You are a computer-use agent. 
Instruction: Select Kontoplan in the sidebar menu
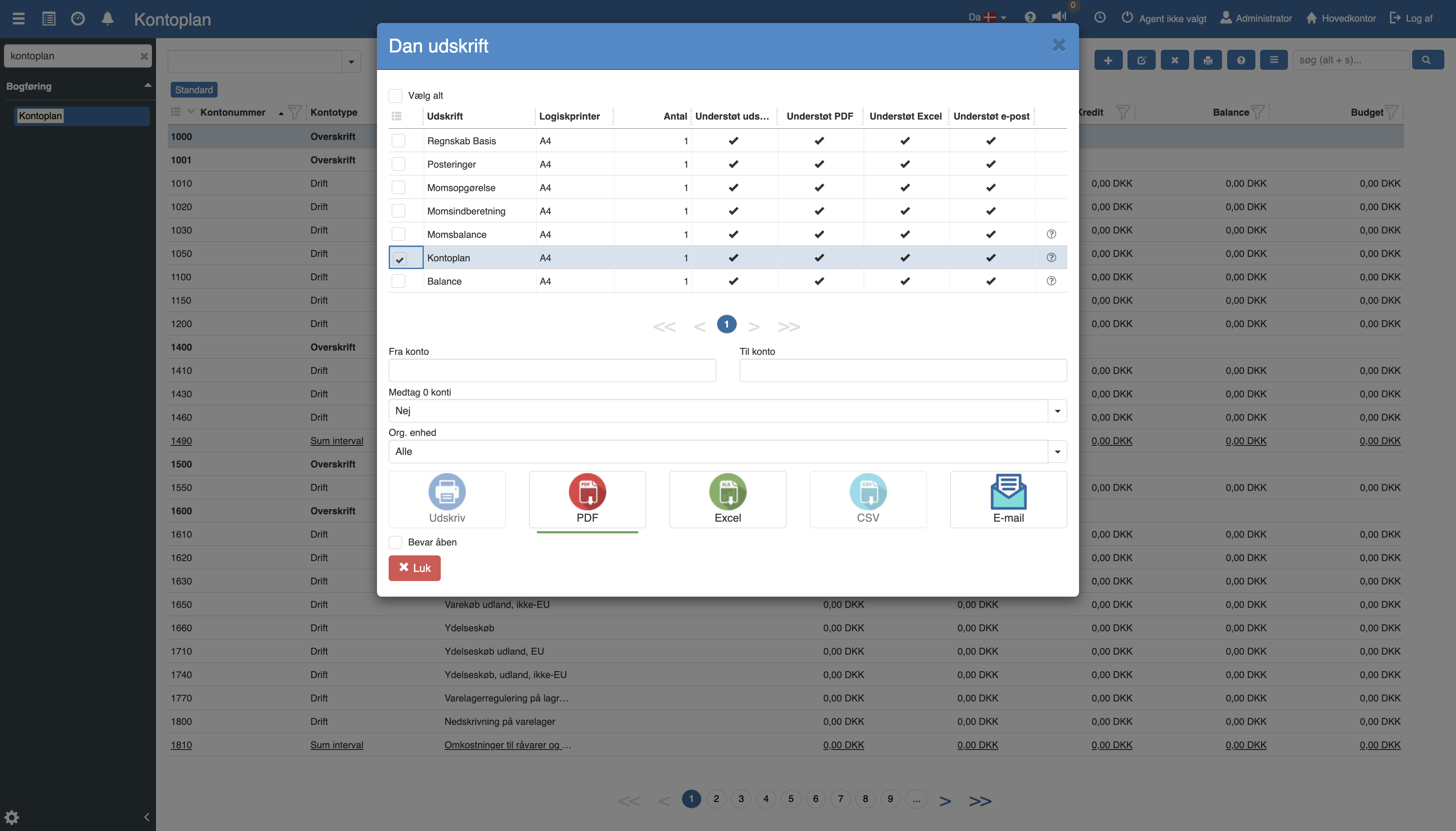tap(41, 116)
